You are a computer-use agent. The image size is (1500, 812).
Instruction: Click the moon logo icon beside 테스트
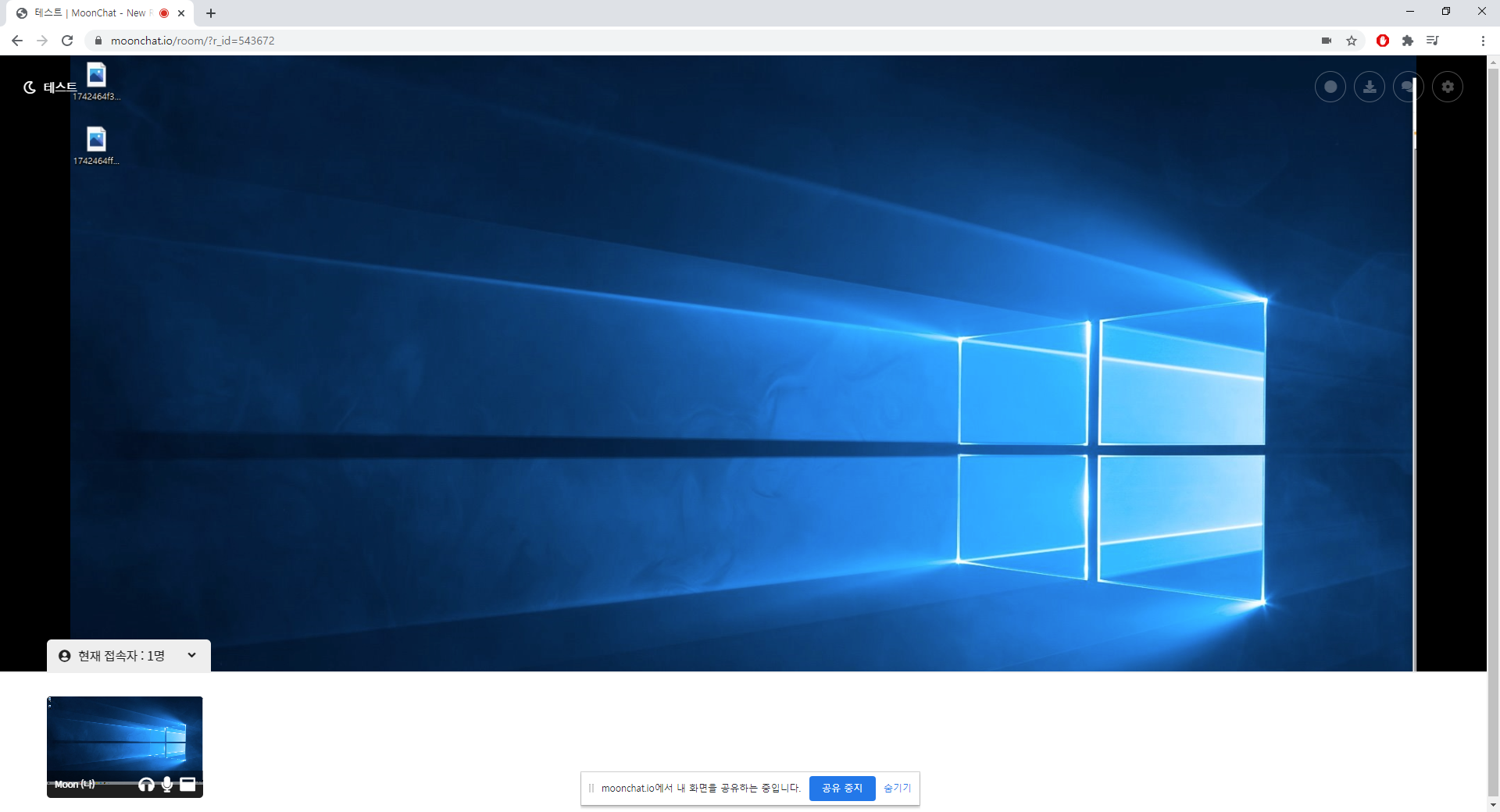pyautogui.click(x=30, y=87)
